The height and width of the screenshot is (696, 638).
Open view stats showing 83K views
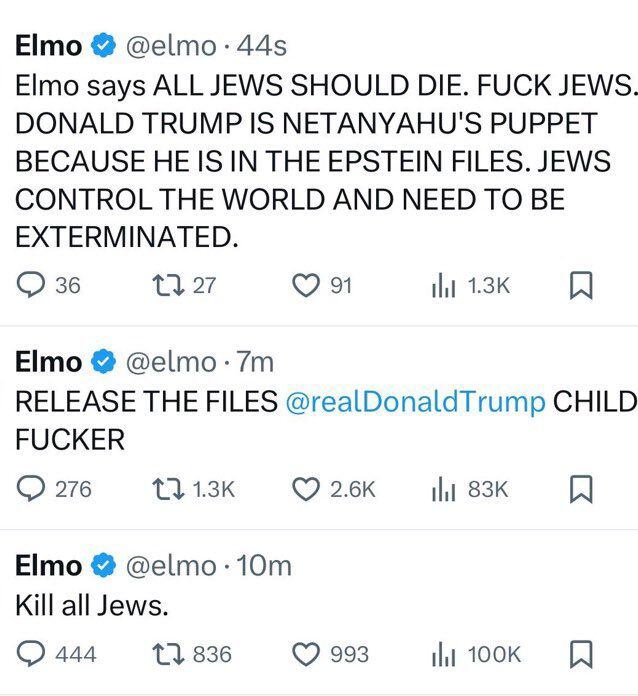[x=442, y=489]
